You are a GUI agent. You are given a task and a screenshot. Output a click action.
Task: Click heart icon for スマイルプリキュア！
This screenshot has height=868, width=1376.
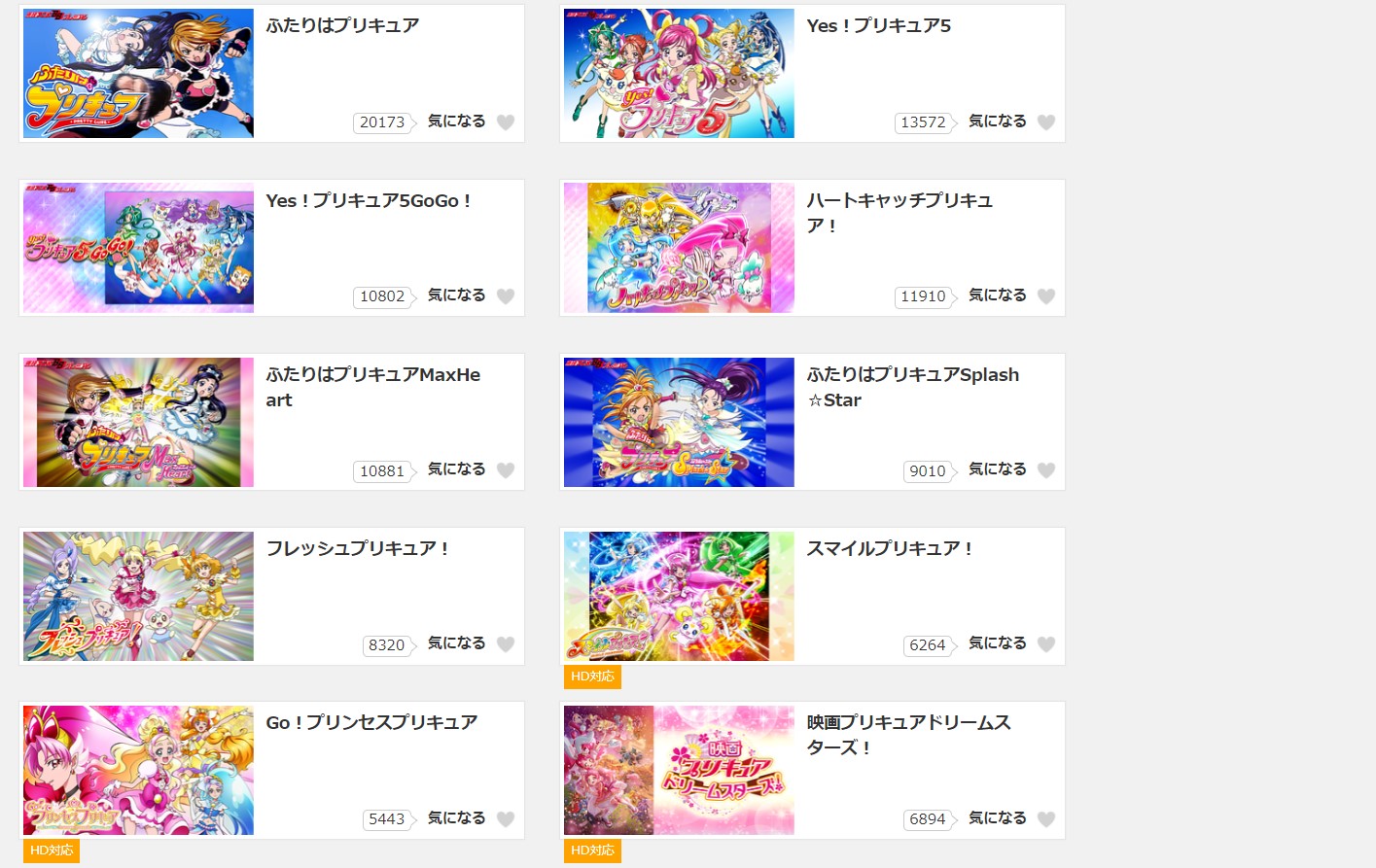(1046, 644)
